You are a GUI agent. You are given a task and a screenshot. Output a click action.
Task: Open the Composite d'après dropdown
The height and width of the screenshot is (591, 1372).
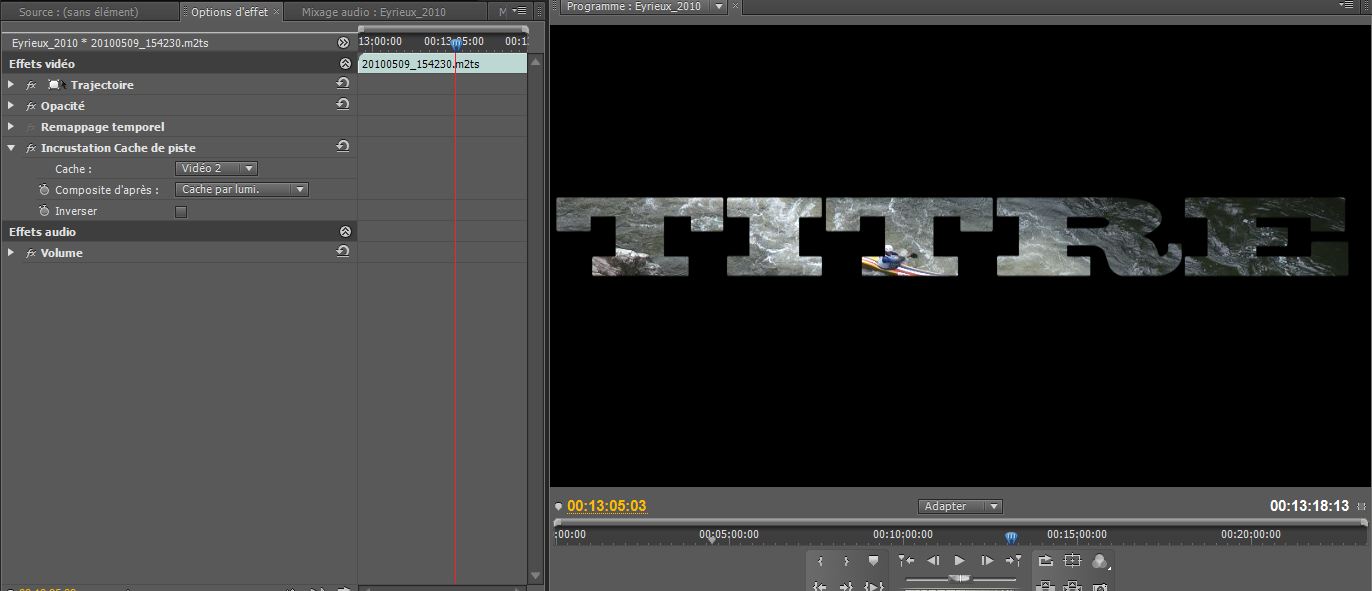242,189
